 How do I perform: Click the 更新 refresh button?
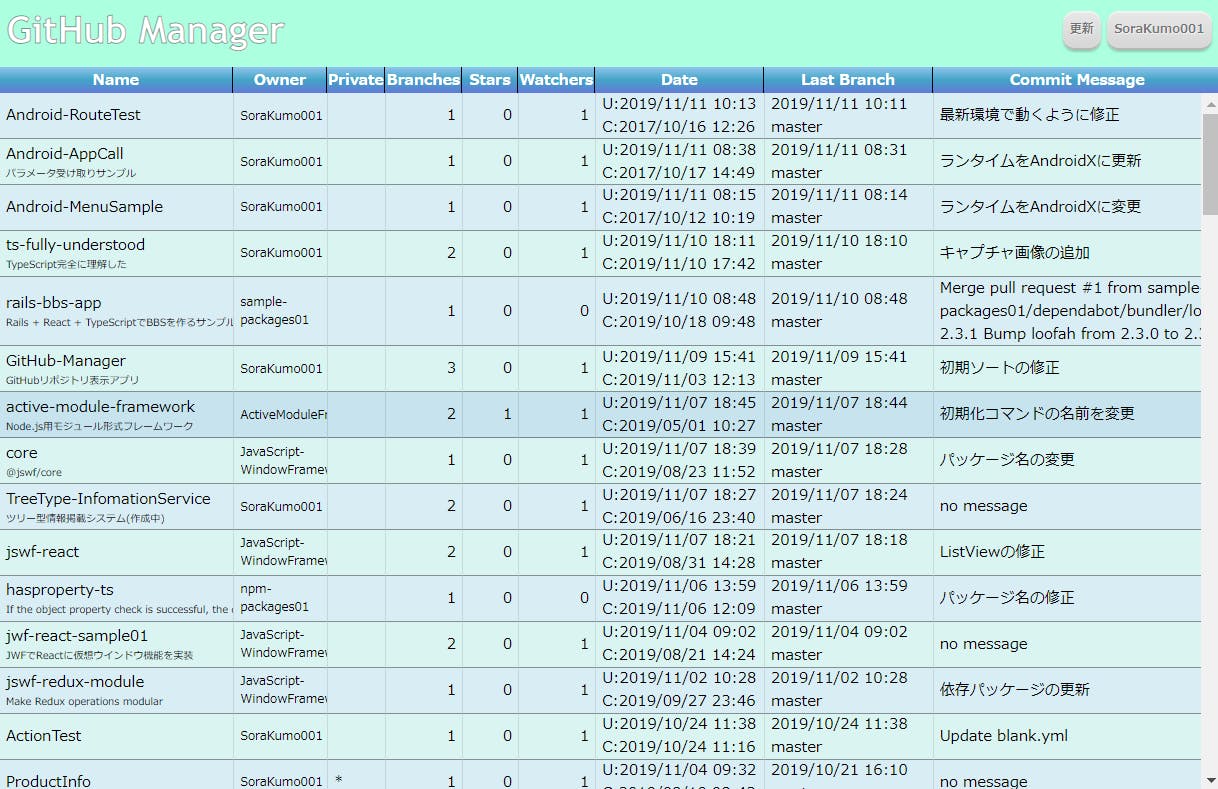pyautogui.click(x=1081, y=29)
